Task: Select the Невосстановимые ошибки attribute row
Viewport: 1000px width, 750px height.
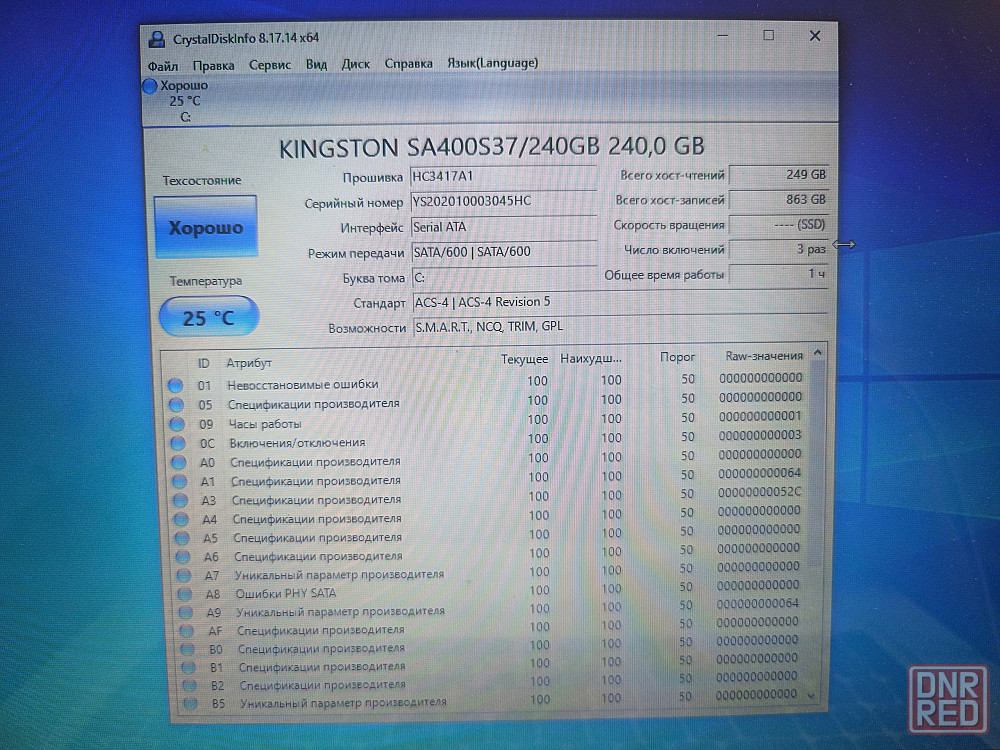Action: click(486, 382)
